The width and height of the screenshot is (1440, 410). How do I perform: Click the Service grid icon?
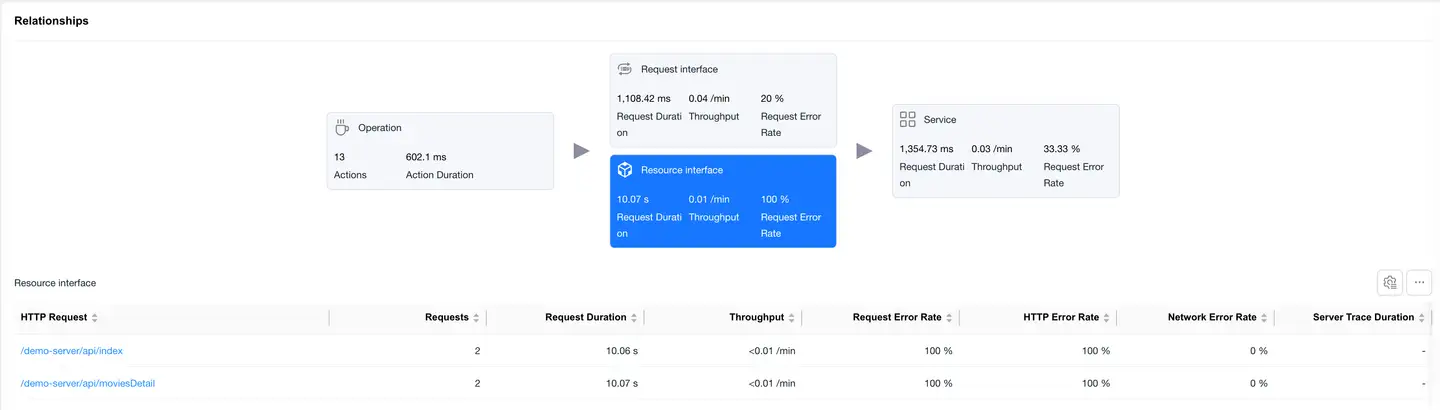pyautogui.click(x=907, y=119)
